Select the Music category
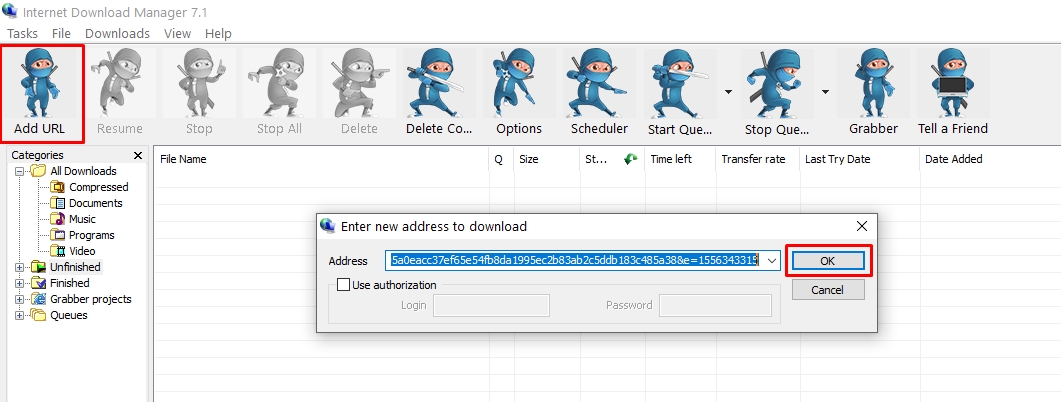 pyautogui.click(x=82, y=219)
